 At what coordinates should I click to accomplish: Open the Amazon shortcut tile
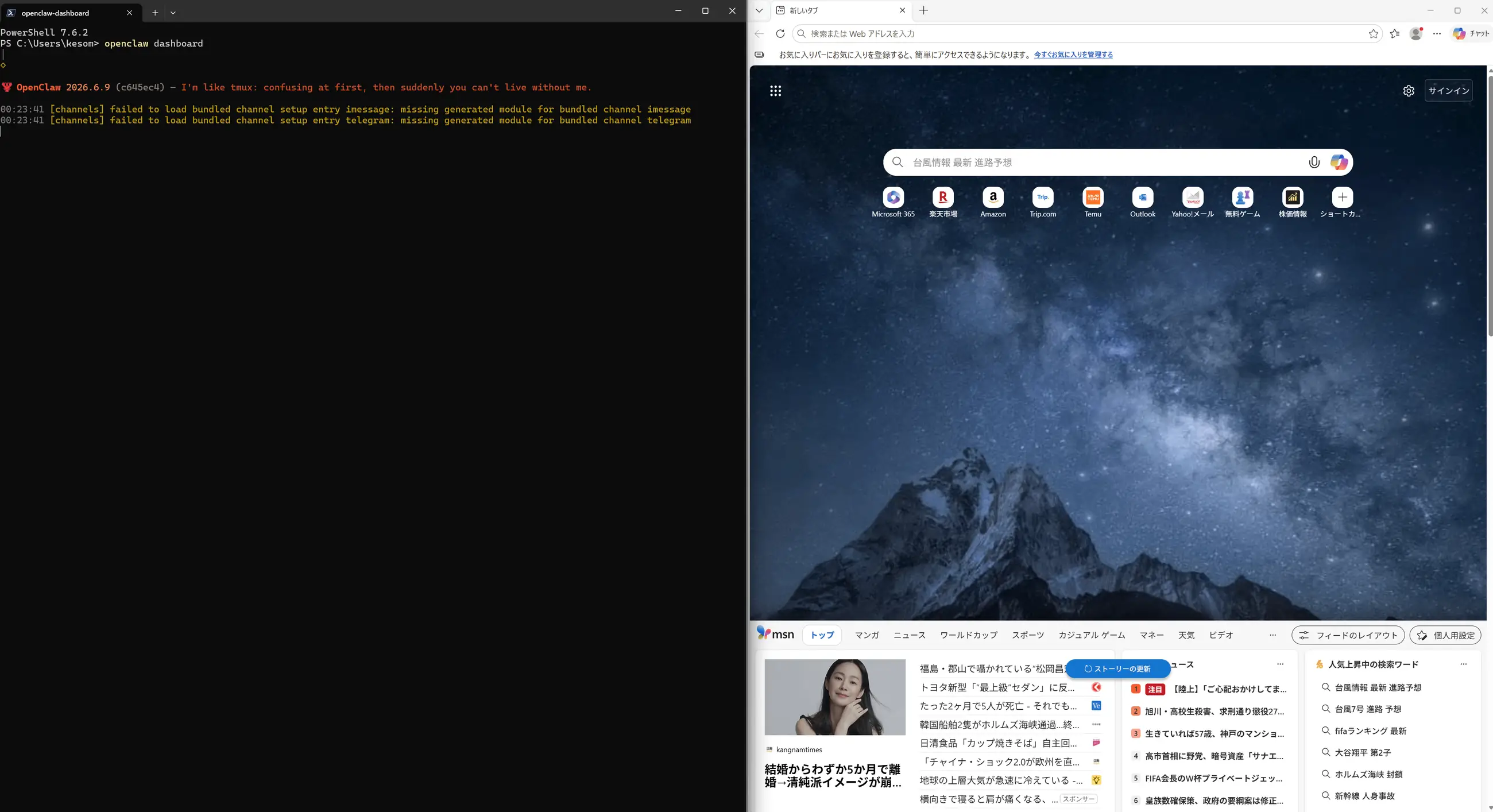[993, 202]
